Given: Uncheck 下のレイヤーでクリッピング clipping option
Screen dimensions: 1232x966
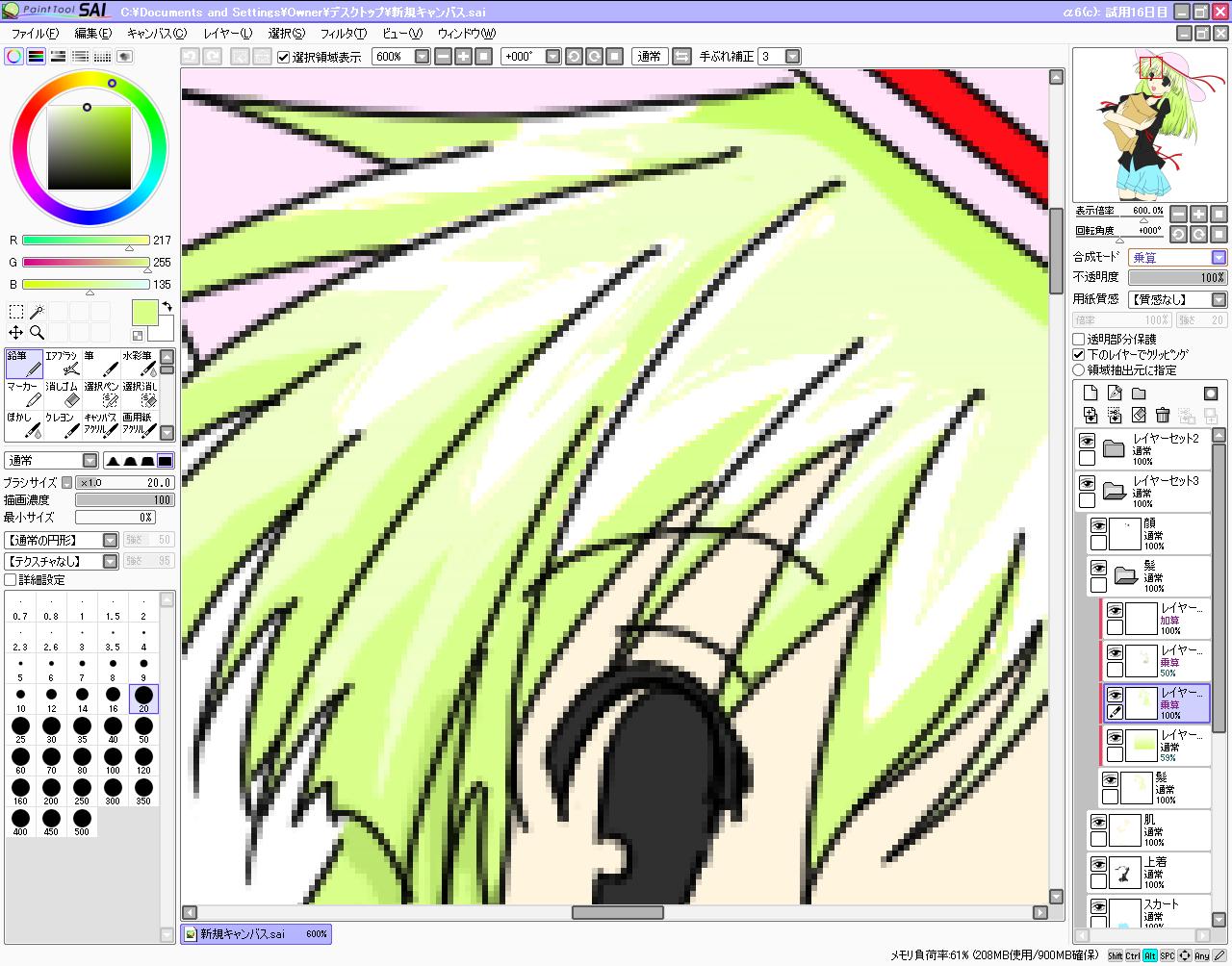Looking at the screenshot, I should click(x=1079, y=355).
